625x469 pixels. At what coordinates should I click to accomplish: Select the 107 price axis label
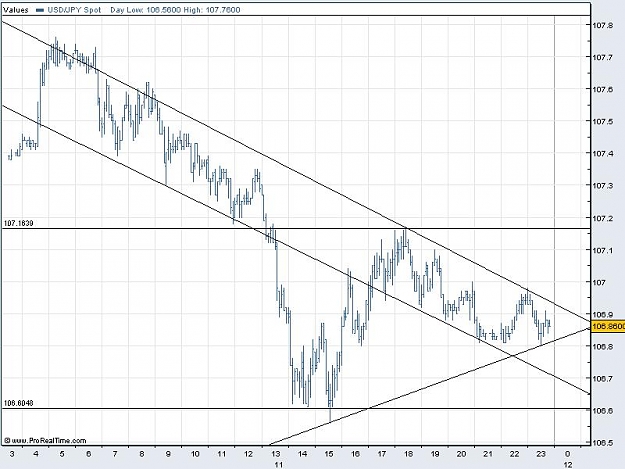(x=599, y=282)
